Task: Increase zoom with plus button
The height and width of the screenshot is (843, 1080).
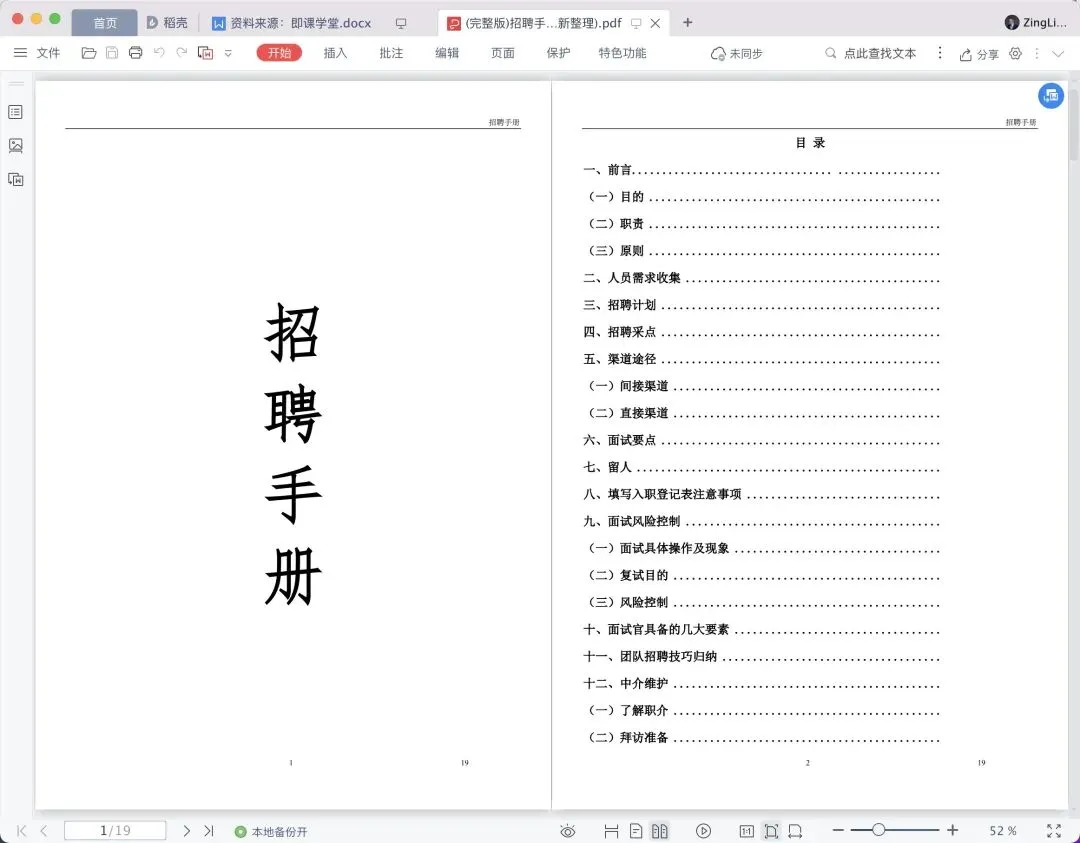Action: [953, 830]
